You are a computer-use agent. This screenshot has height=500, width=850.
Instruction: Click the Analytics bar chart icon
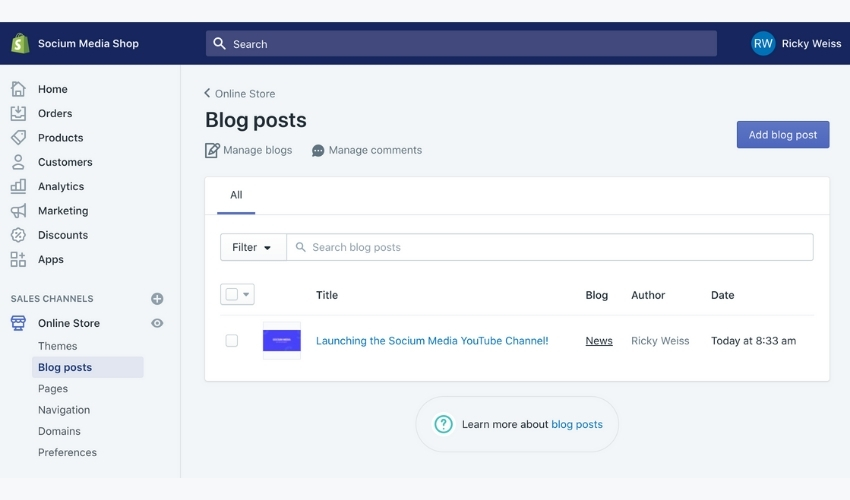click(18, 186)
